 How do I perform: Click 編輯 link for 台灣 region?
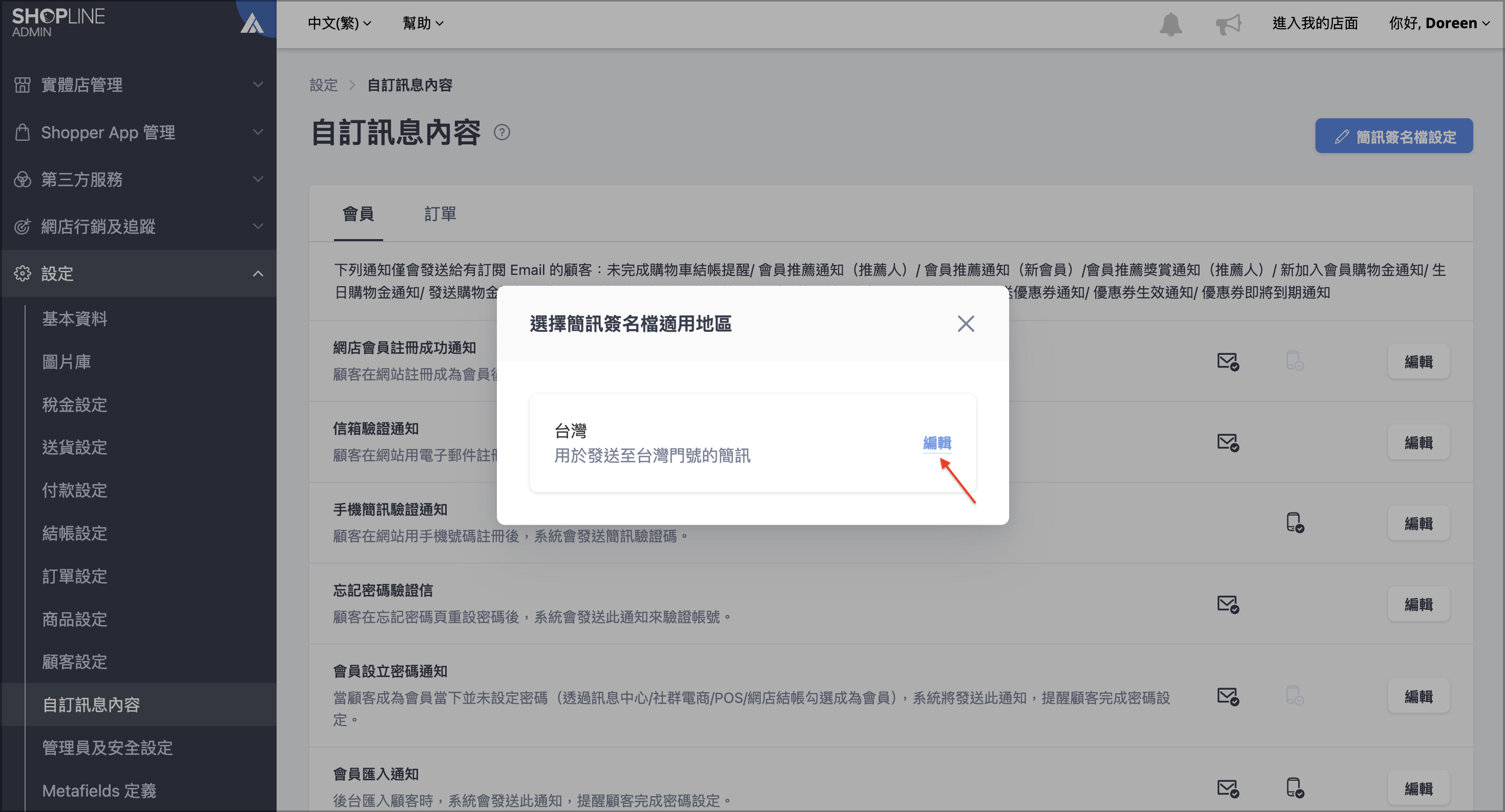937,443
